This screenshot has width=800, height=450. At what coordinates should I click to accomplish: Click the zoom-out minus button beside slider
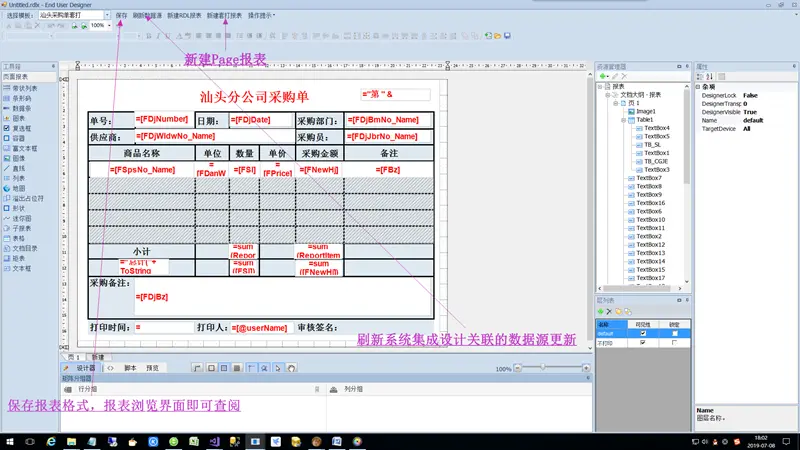517,368
